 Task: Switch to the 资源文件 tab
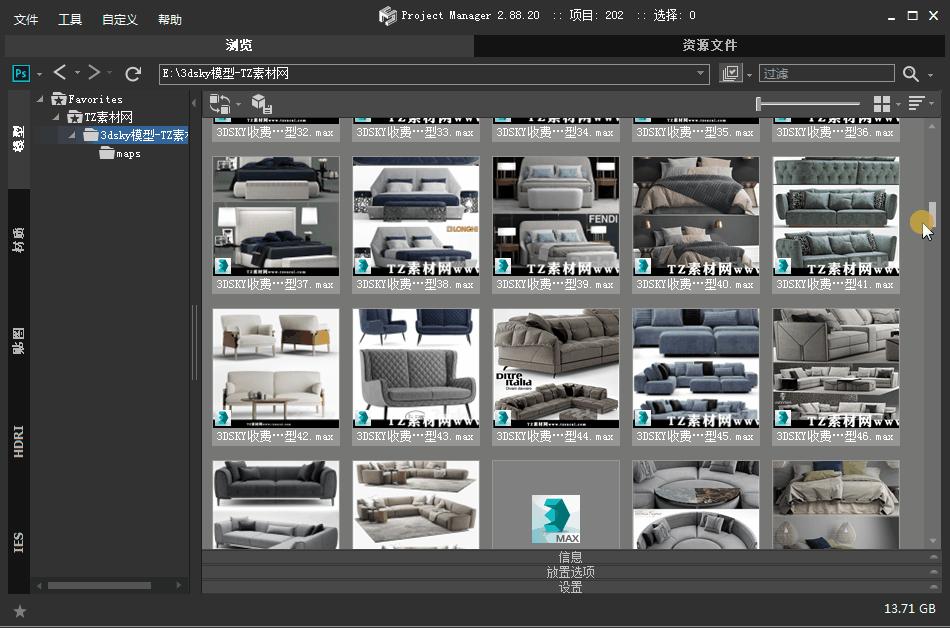(x=711, y=44)
